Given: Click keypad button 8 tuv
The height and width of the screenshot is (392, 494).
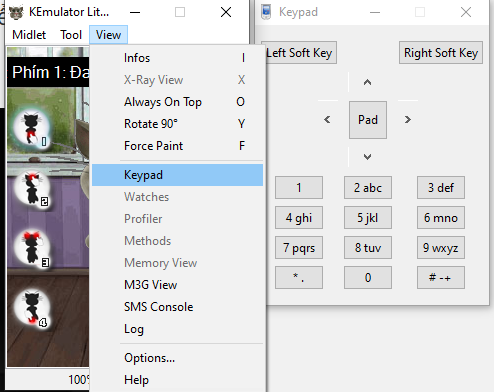Looking at the screenshot, I should coord(368,248).
